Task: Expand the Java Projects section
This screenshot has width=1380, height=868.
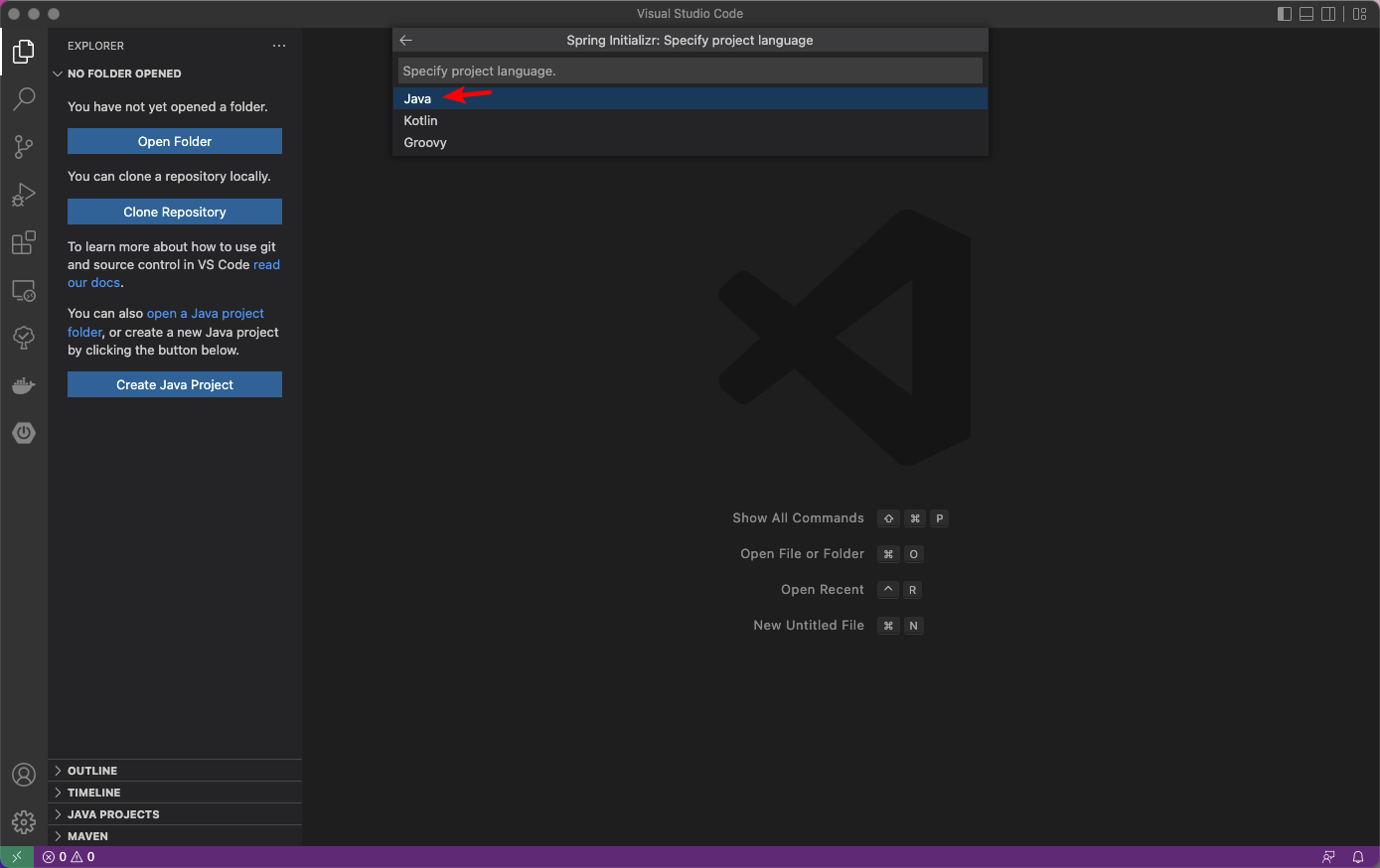Action: (175, 814)
